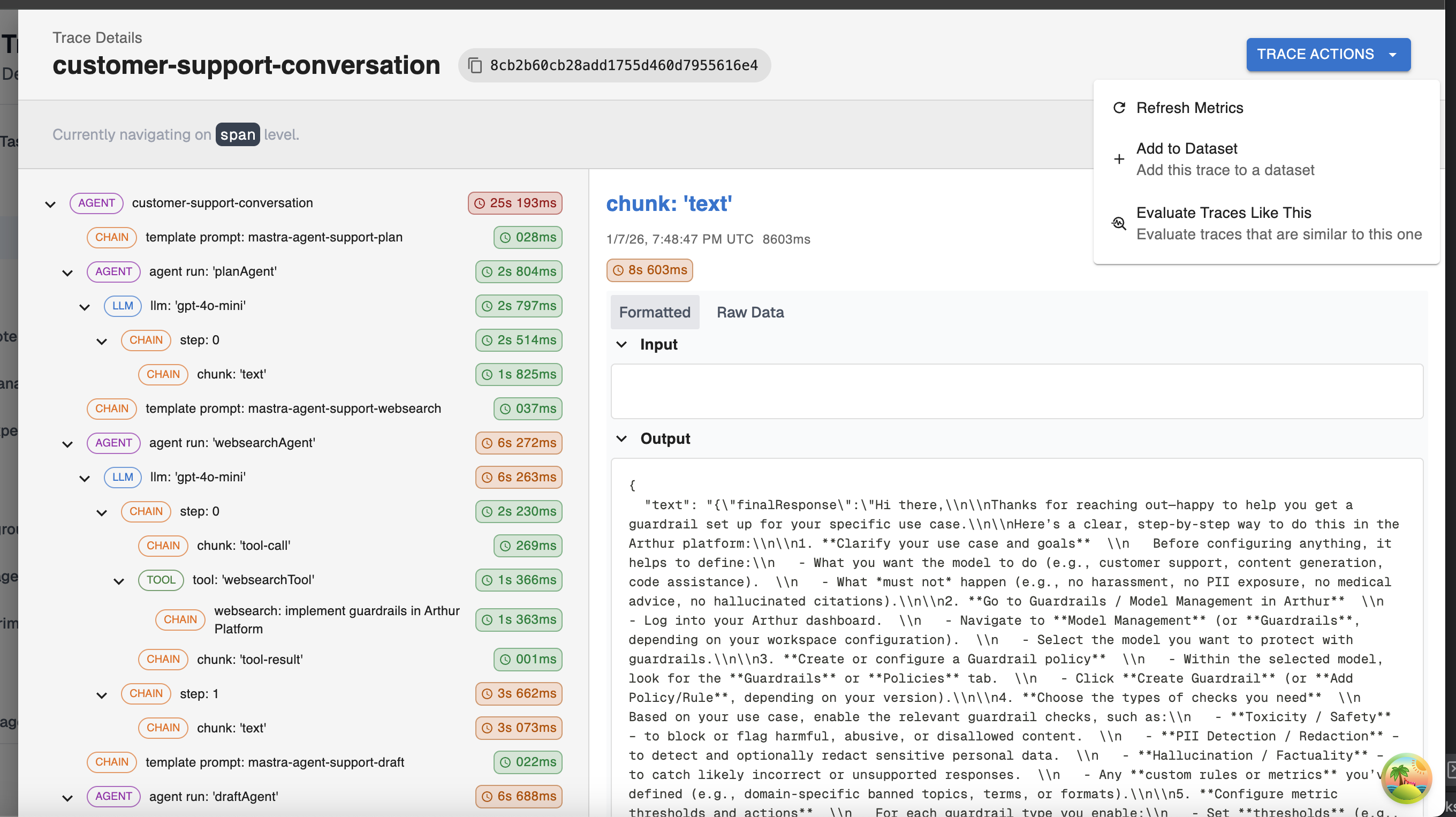The height and width of the screenshot is (817, 1456).
Task: Collapse the planAgent agent run node
Action: coord(67,273)
